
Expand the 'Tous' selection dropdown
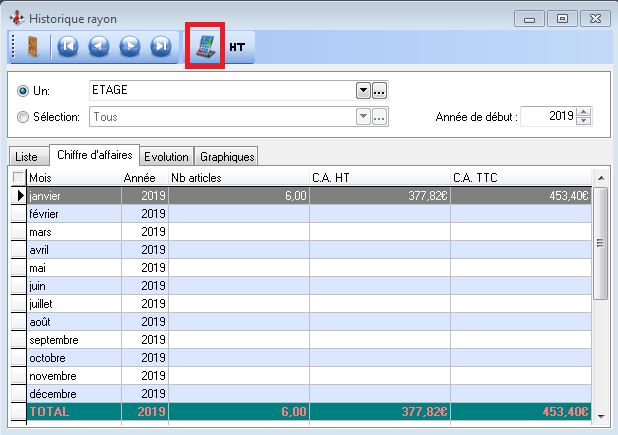tap(363, 117)
